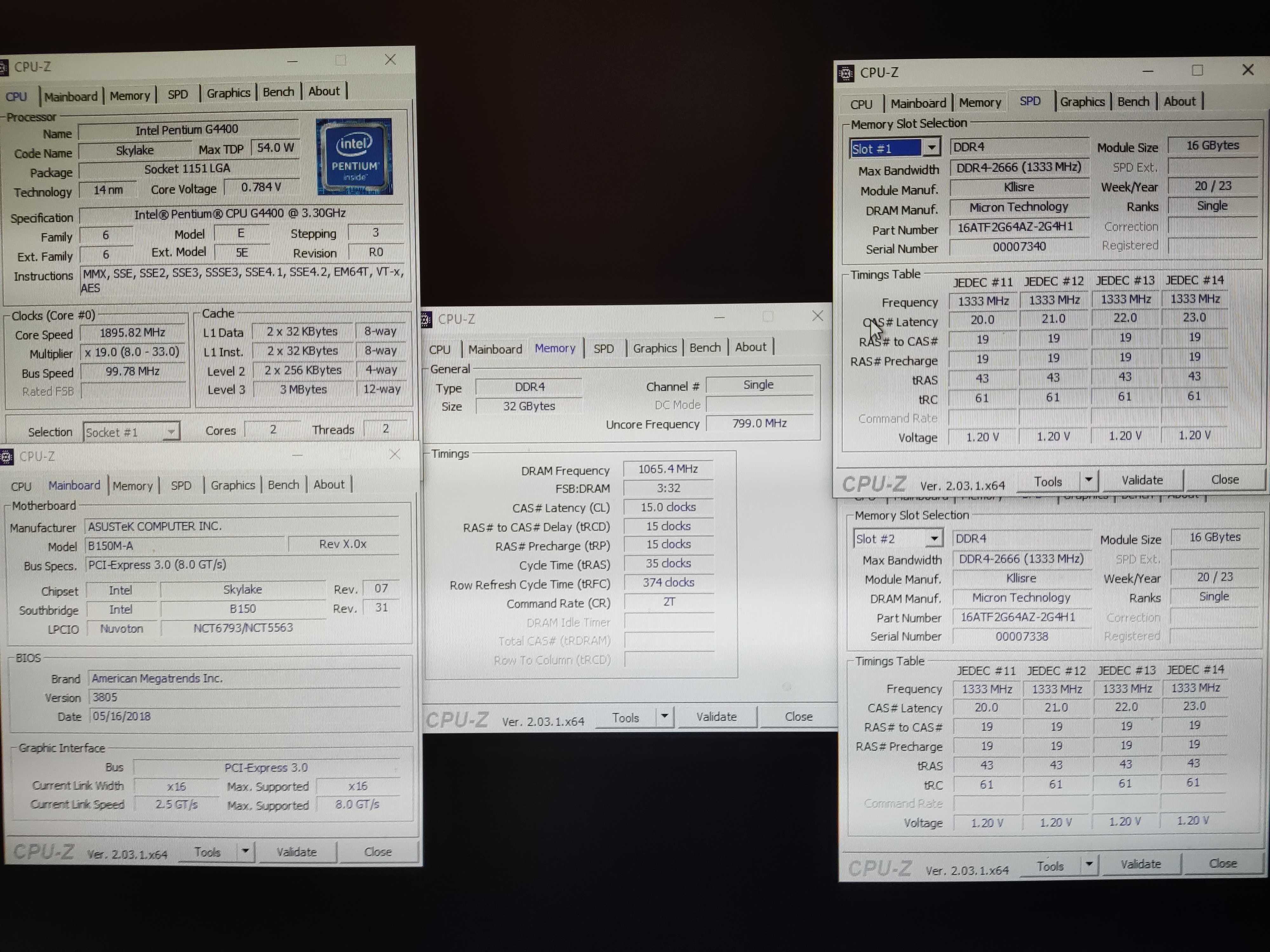
Task: Select the CPU tab in the ASUSTeK Mainboard window
Action: point(21,486)
